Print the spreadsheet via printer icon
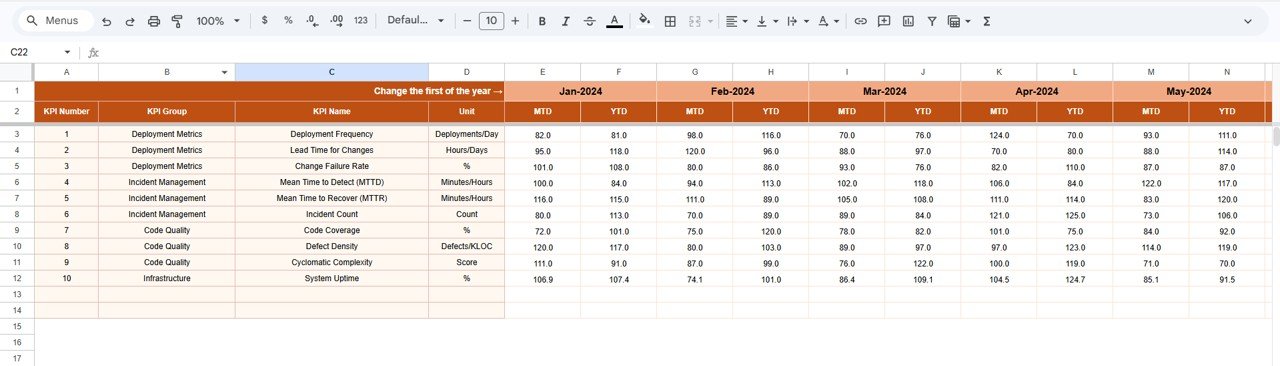This screenshot has width=1280, height=366. click(154, 21)
